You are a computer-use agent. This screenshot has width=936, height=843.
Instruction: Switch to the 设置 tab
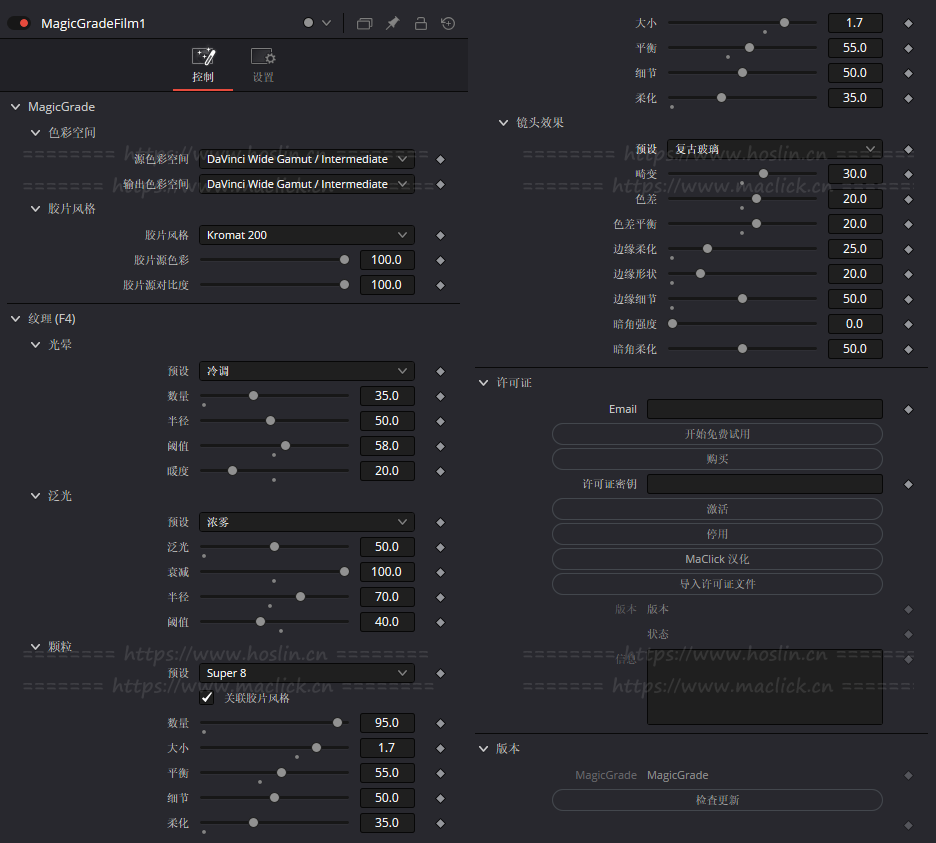263,65
